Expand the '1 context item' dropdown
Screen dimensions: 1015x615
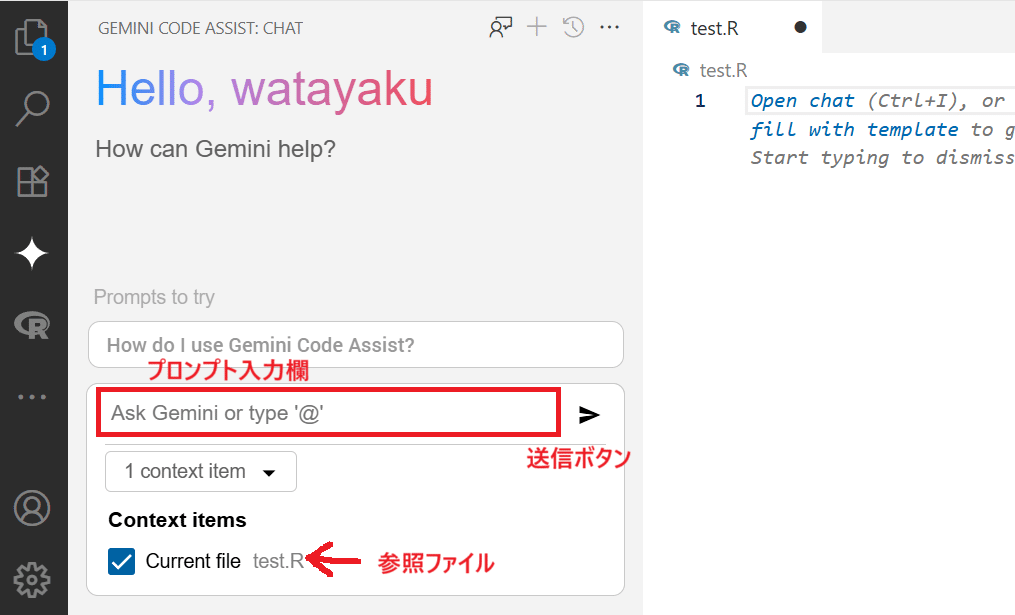tap(200, 471)
